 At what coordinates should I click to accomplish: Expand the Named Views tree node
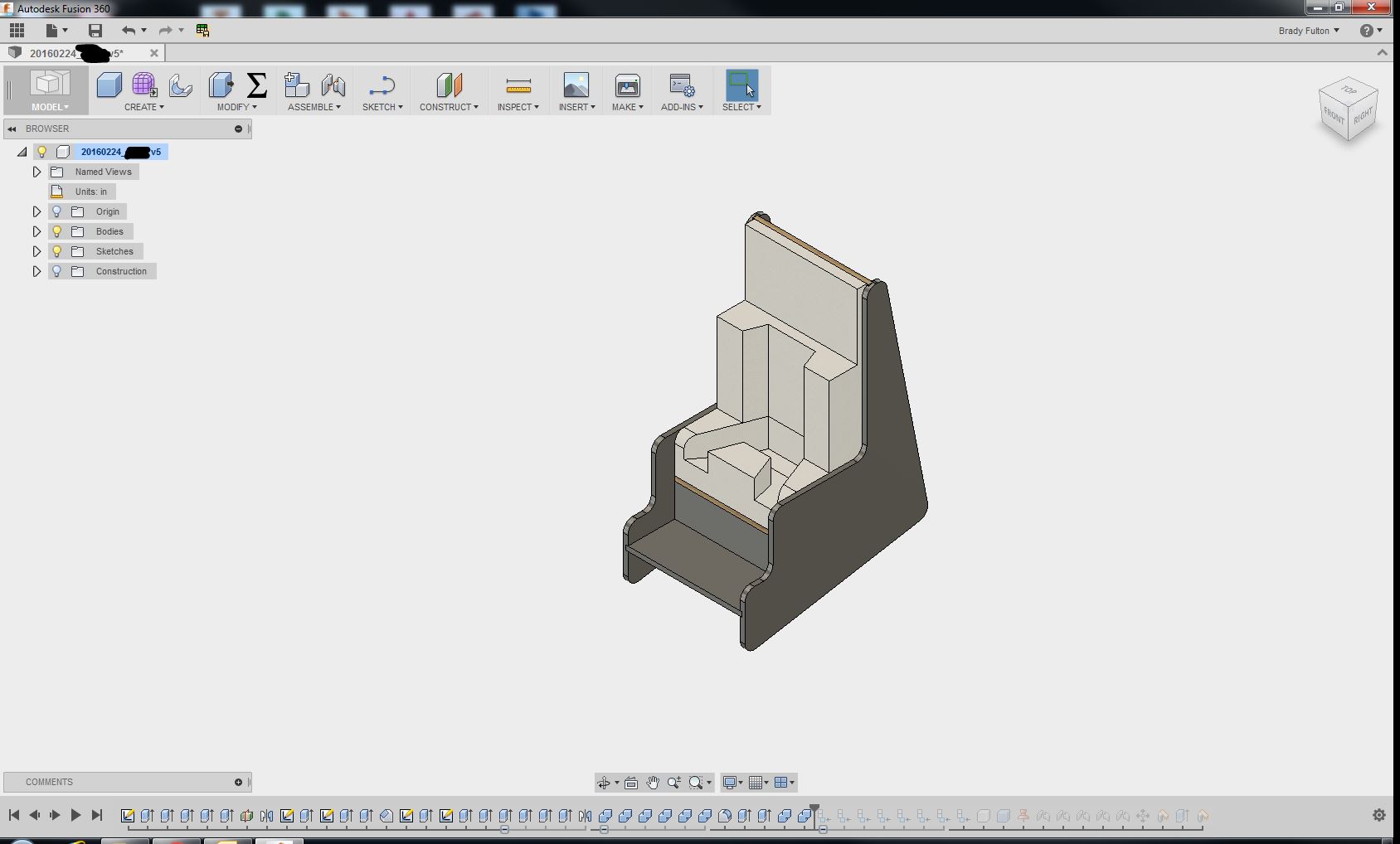click(x=36, y=172)
